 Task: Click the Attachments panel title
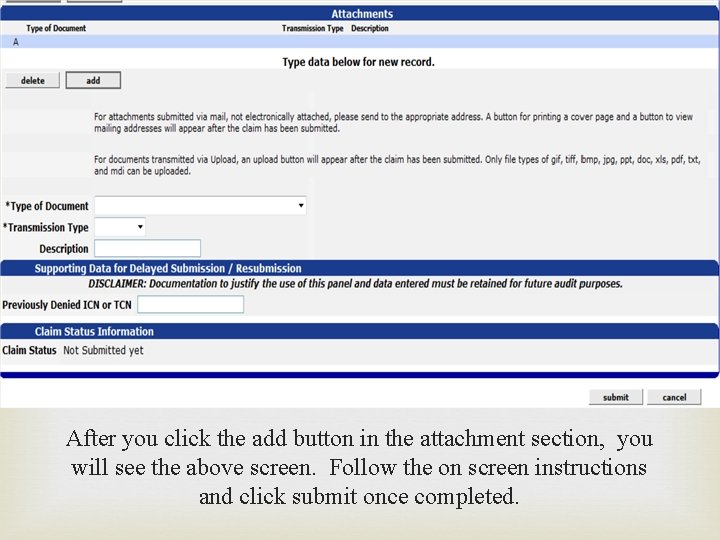362,14
